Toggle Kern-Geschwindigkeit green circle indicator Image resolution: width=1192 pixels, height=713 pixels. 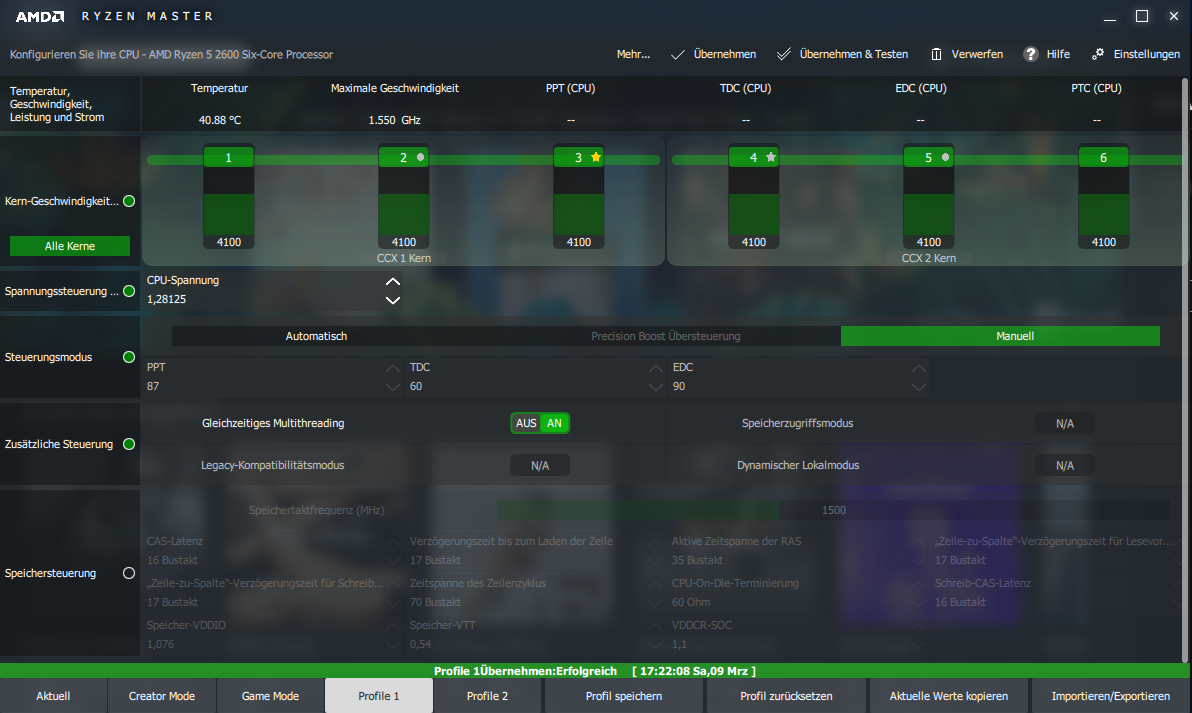[x=129, y=201]
